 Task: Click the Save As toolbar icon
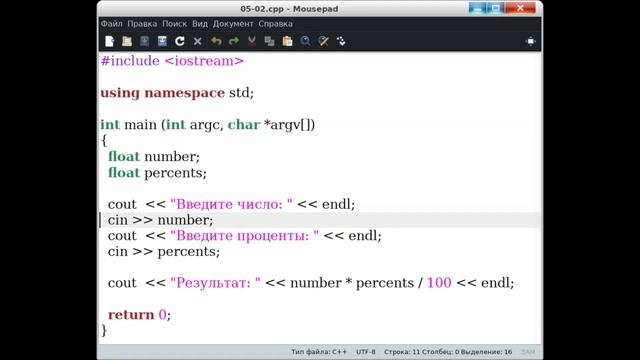(x=162, y=41)
